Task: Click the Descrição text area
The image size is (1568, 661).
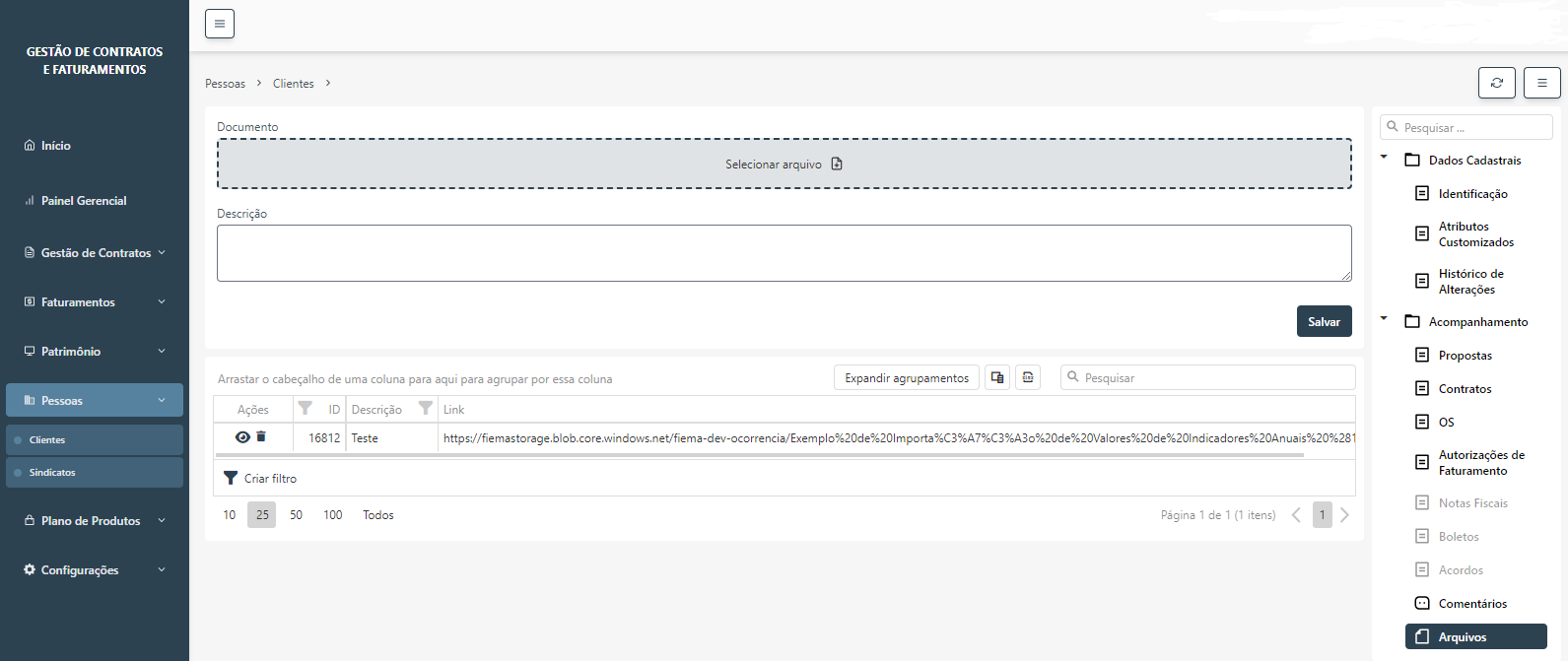Action: (x=784, y=253)
